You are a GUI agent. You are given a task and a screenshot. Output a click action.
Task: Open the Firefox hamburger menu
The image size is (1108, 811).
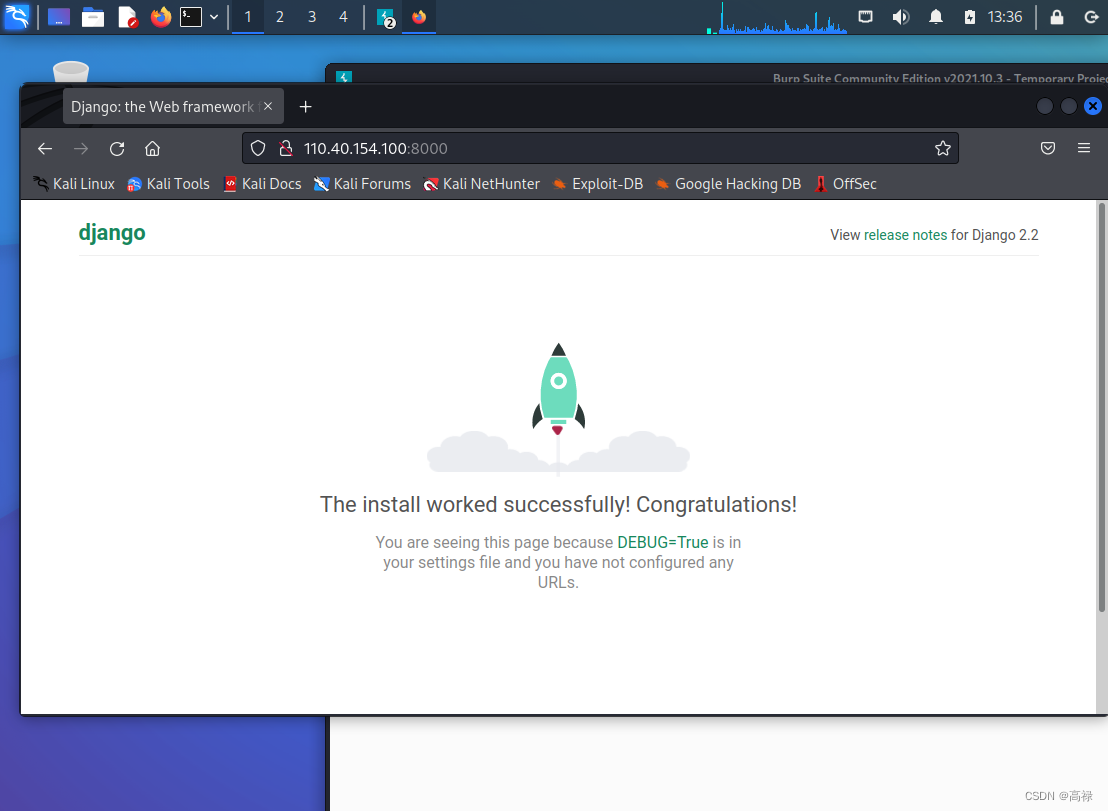1084,148
